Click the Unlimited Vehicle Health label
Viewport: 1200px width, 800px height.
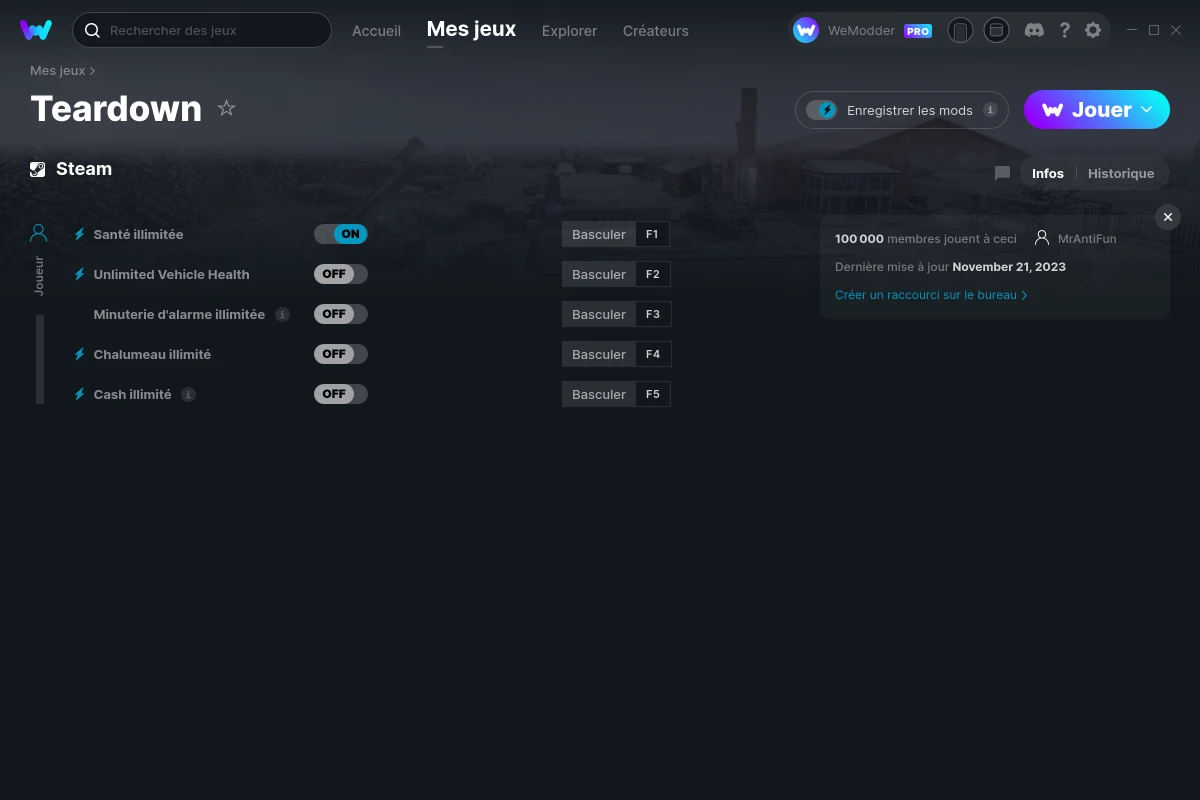pyautogui.click(x=171, y=274)
